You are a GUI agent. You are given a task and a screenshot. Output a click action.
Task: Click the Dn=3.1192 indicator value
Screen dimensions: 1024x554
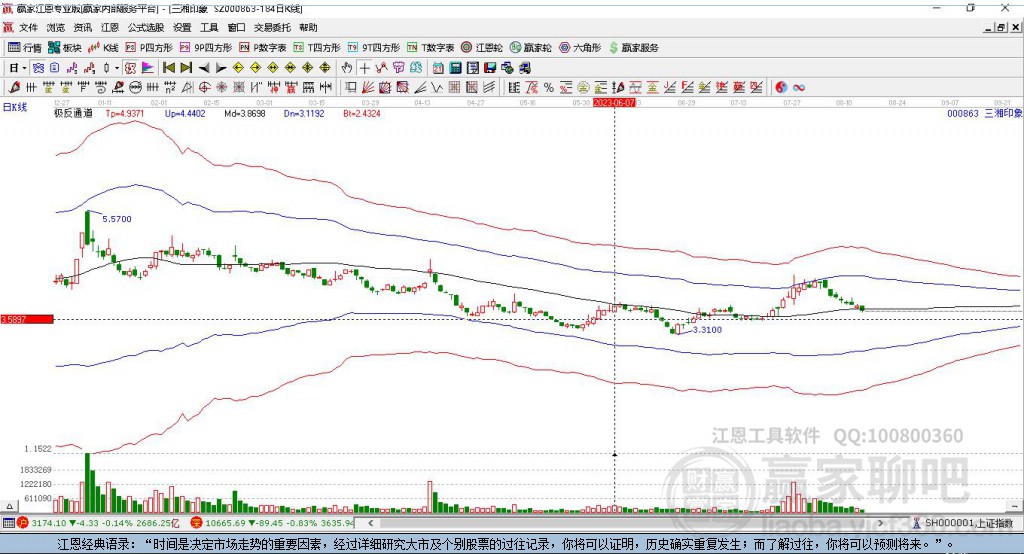click(304, 113)
